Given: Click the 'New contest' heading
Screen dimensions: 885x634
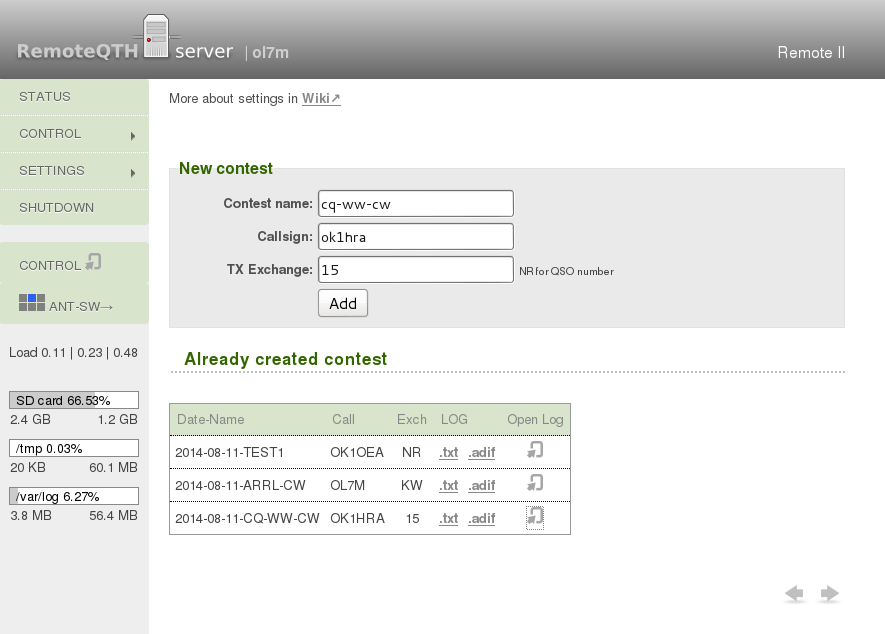Looking at the screenshot, I should 226,168.
